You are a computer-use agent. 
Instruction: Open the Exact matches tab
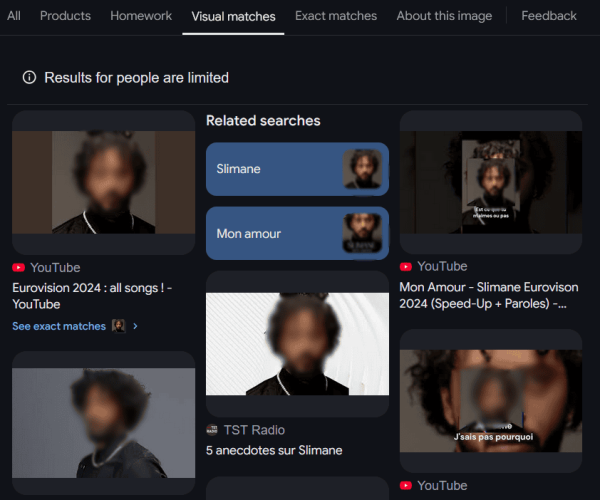click(336, 16)
